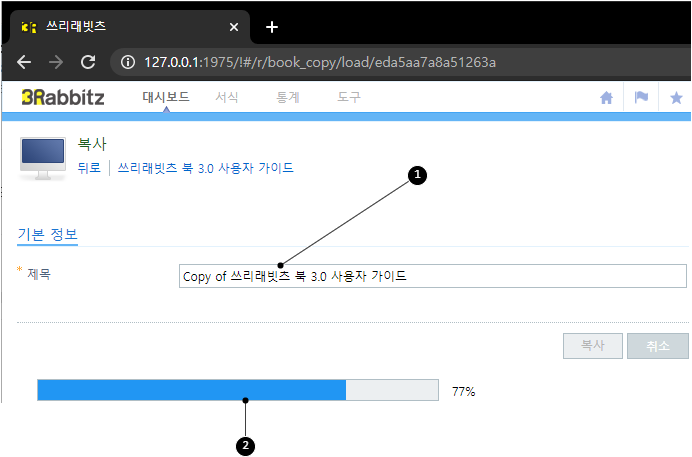Click the 77% progress text
This screenshot has height=457, width=692.
[x=463, y=391]
